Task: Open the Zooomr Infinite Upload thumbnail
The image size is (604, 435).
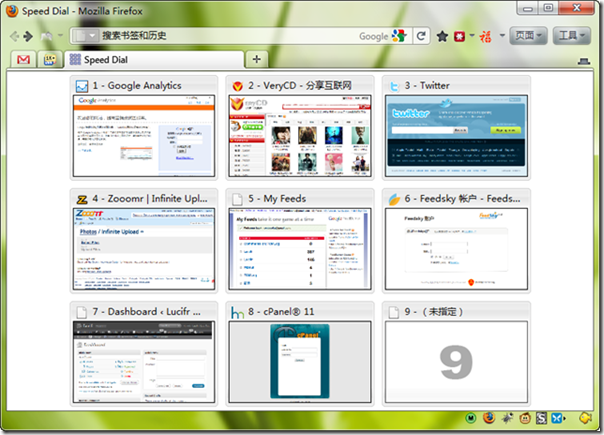Action: (144, 249)
